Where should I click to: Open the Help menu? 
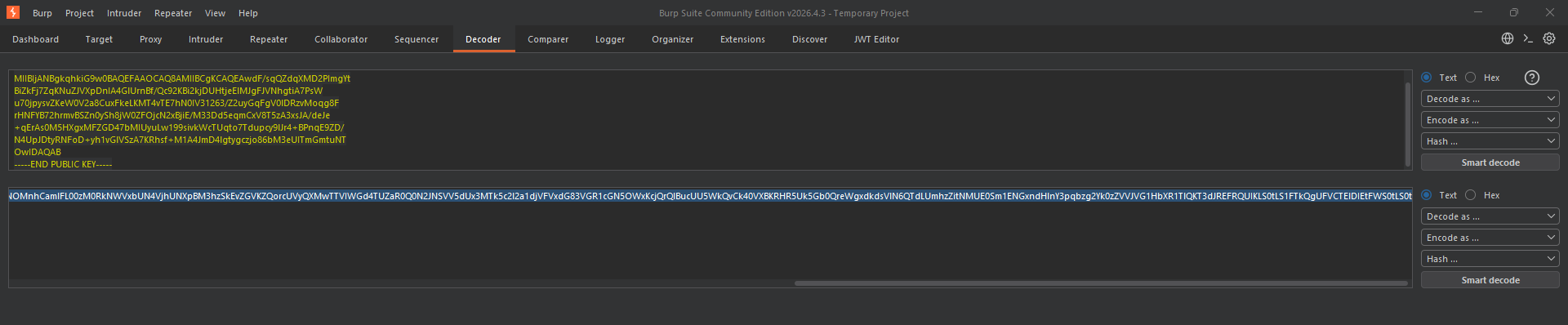(248, 13)
